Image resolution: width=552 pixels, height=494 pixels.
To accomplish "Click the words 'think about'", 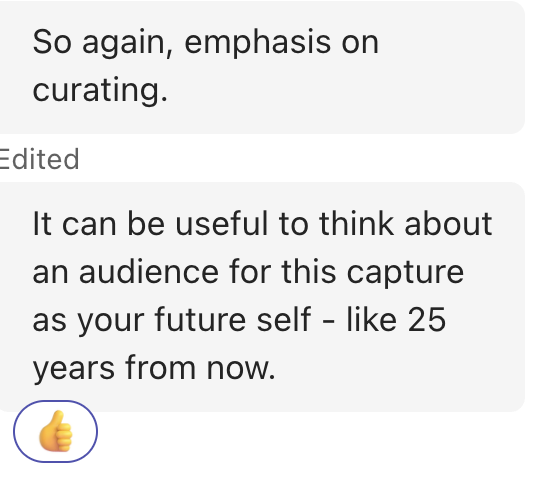I will coord(406,224).
